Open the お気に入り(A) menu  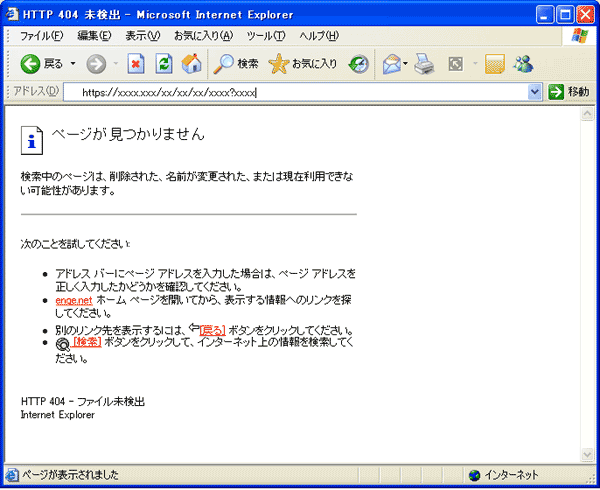[x=203, y=36]
